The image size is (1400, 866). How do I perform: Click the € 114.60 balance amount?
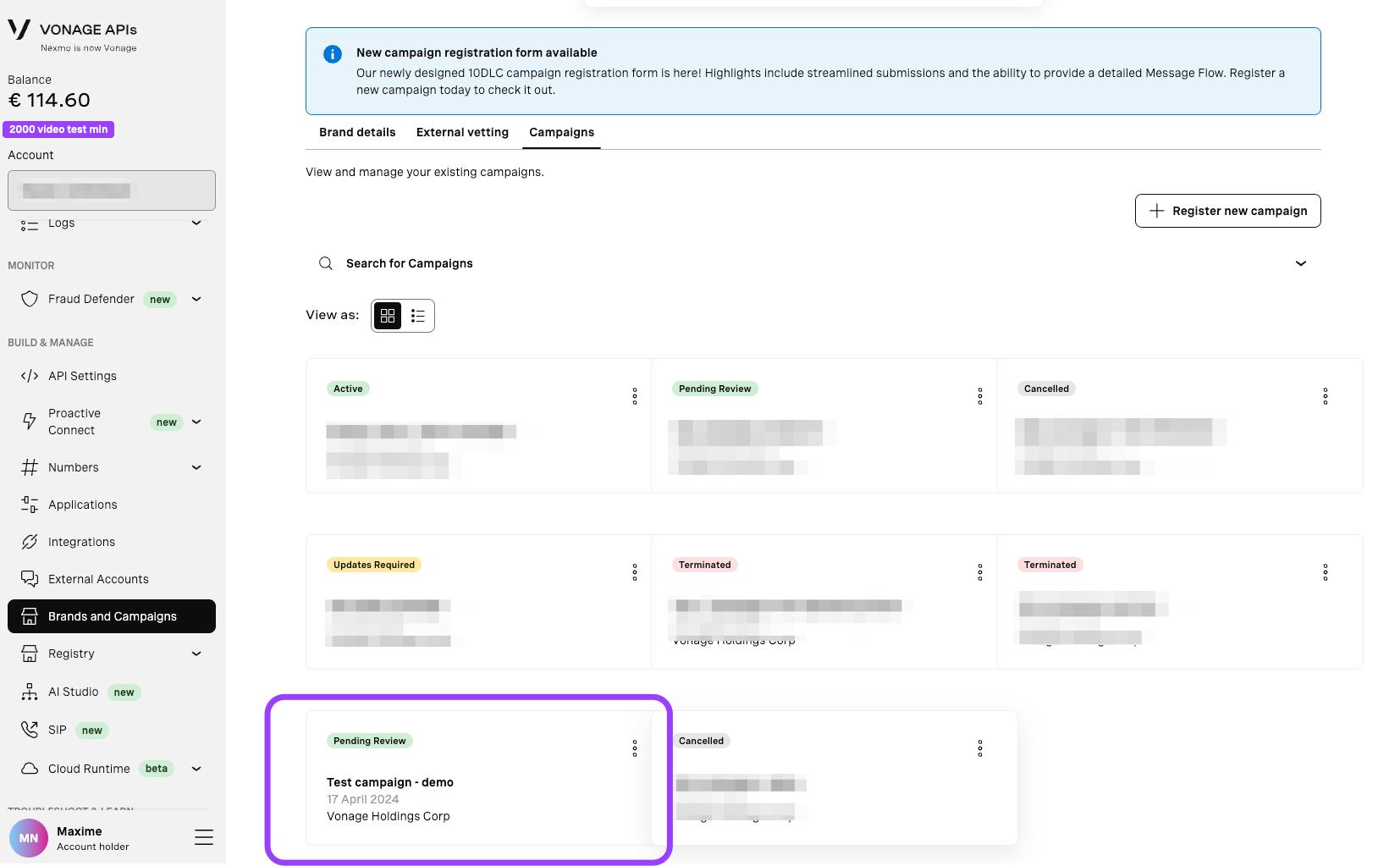click(49, 100)
